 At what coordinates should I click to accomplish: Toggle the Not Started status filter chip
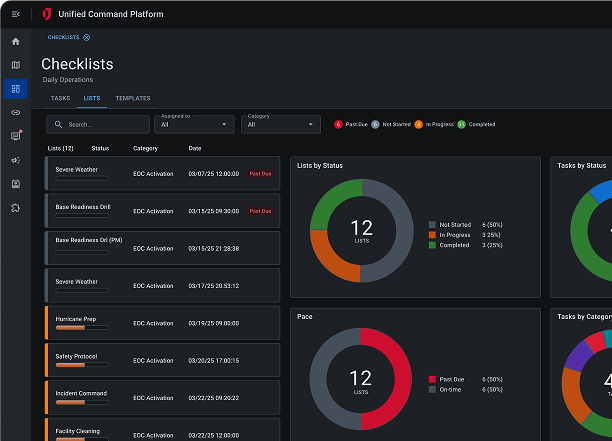392,124
